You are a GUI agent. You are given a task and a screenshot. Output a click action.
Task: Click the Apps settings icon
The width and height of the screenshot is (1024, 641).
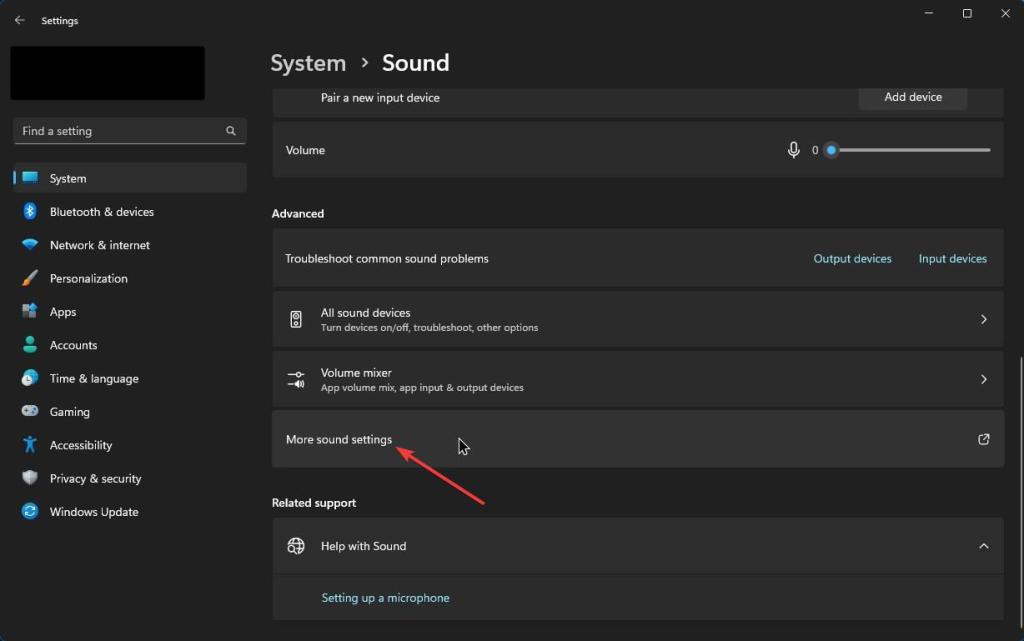29,311
